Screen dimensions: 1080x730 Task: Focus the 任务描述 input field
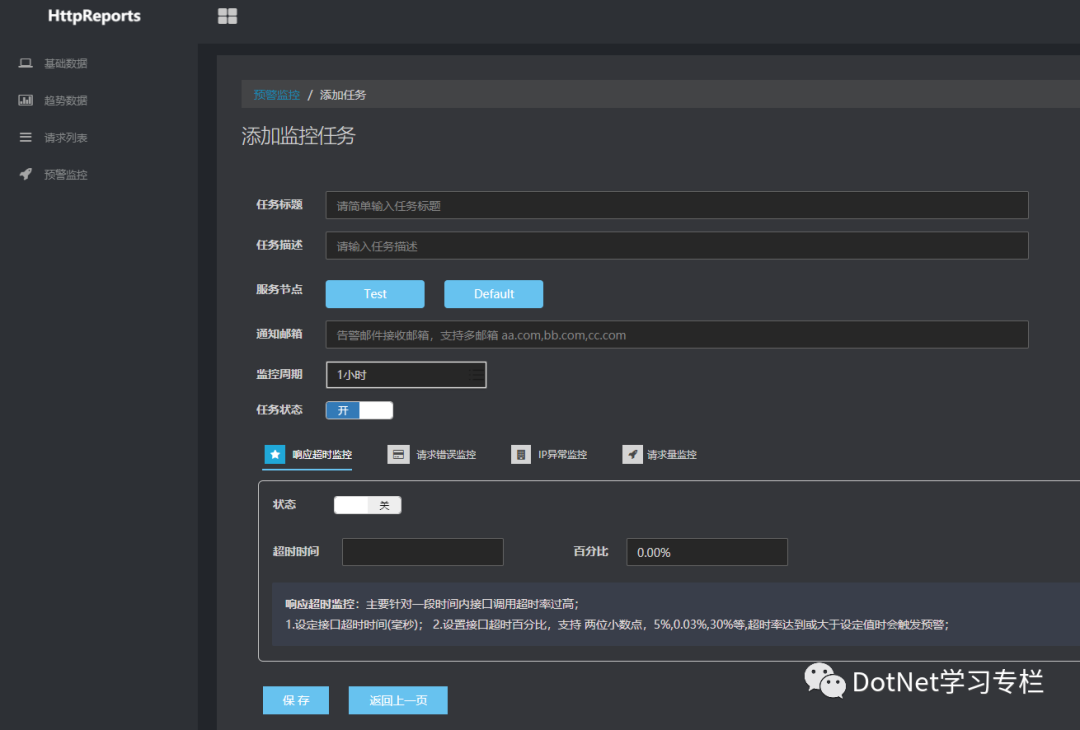tap(677, 246)
